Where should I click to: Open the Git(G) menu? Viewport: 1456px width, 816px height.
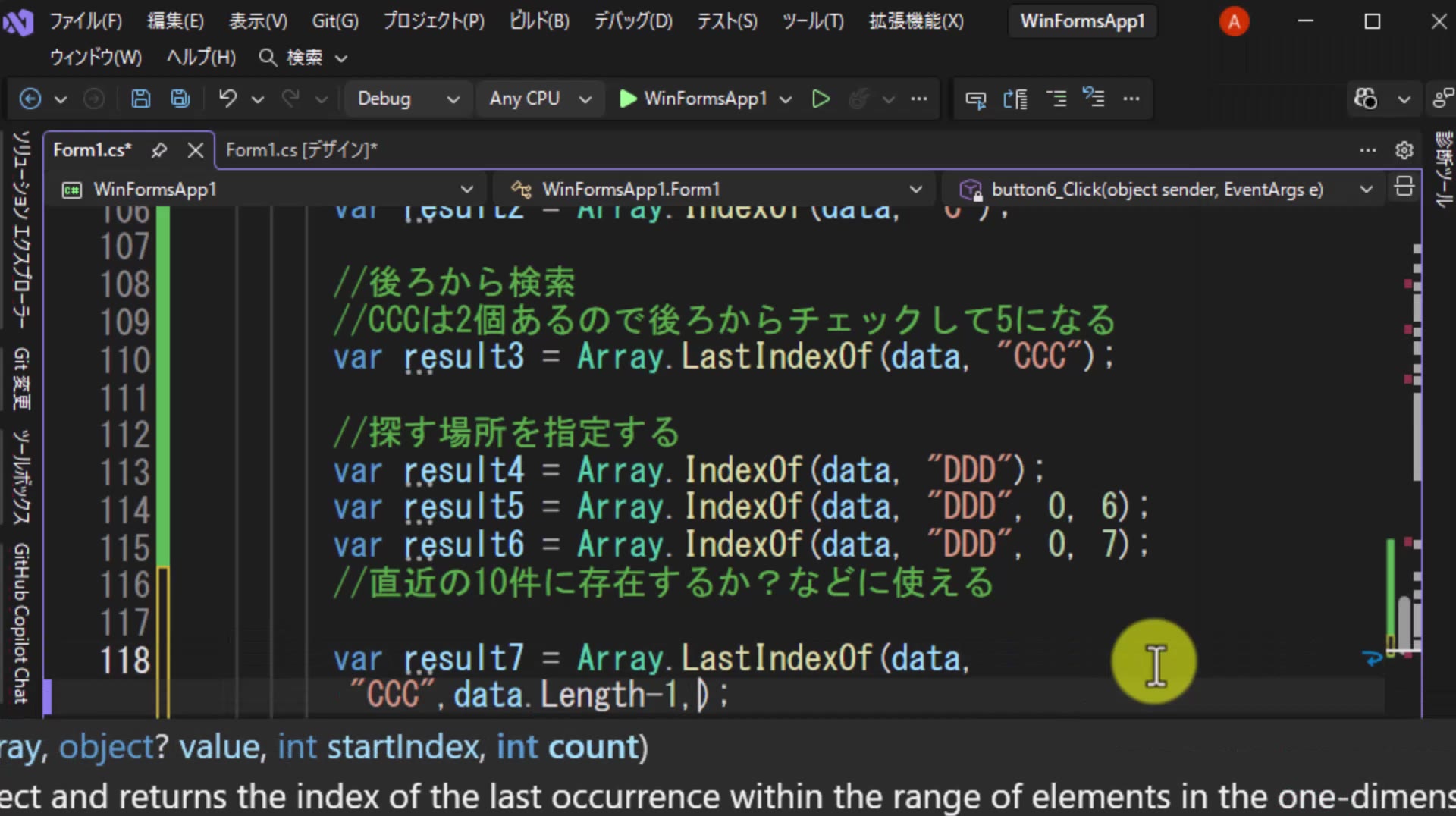(335, 21)
